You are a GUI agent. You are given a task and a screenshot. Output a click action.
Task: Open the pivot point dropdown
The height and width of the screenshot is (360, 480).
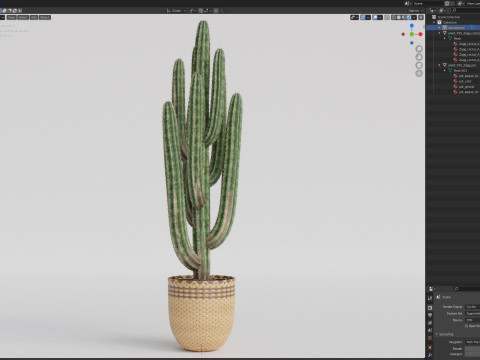click(192, 11)
